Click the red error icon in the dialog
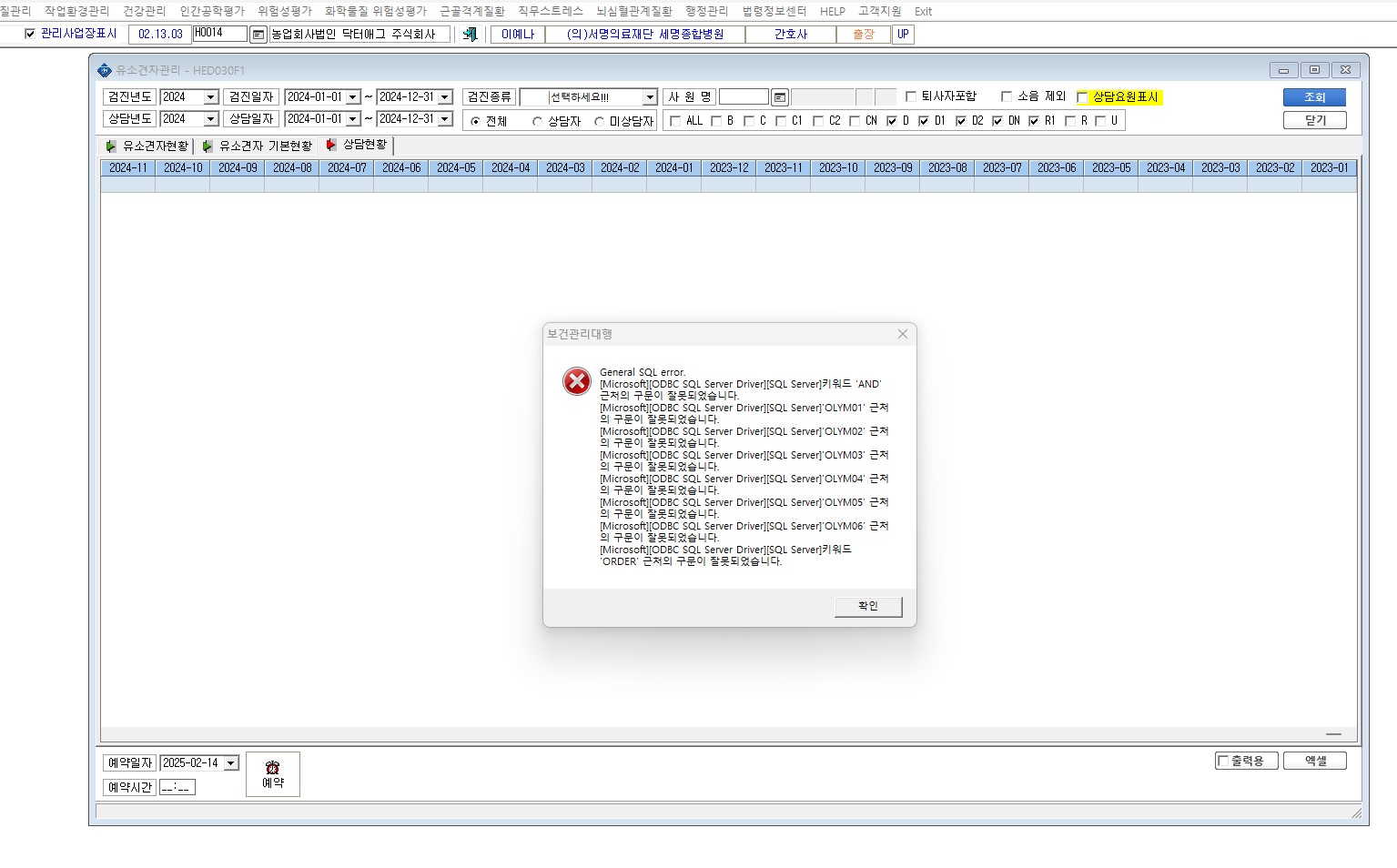Image resolution: width=1397 pixels, height=868 pixels. (x=577, y=381)
